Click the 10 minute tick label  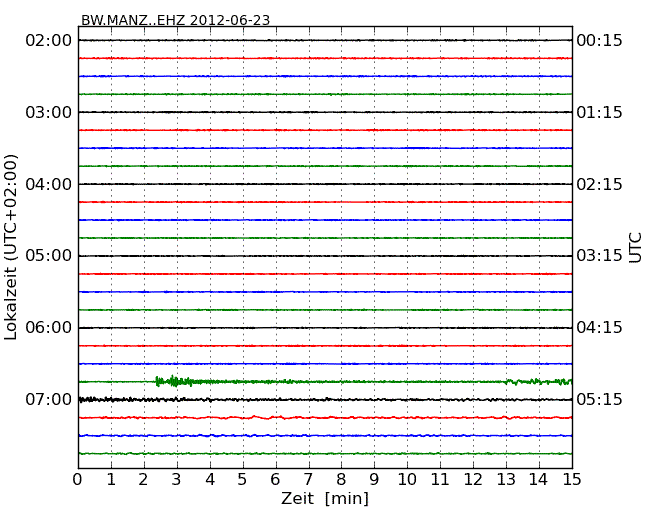407,480
